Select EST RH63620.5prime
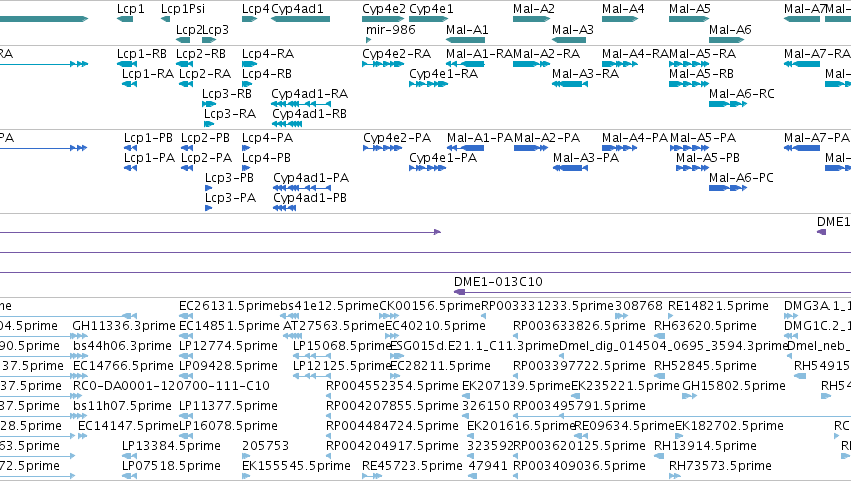851x481 pixels. (660, 336)
